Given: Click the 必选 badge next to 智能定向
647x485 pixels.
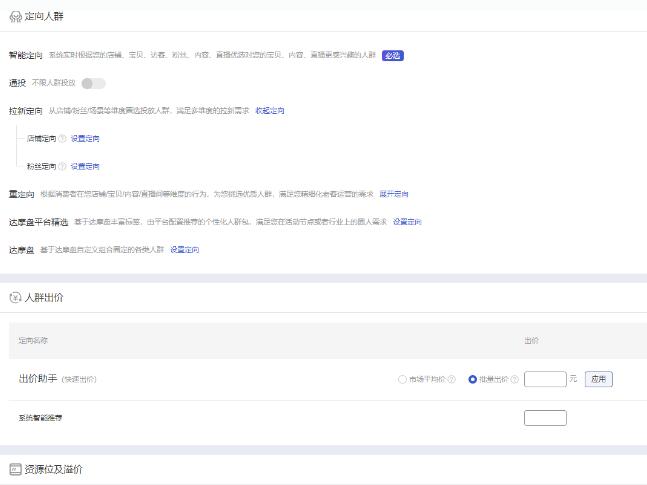Looking at the screenshot, I should pyautogui.click(x=393, y=55).
